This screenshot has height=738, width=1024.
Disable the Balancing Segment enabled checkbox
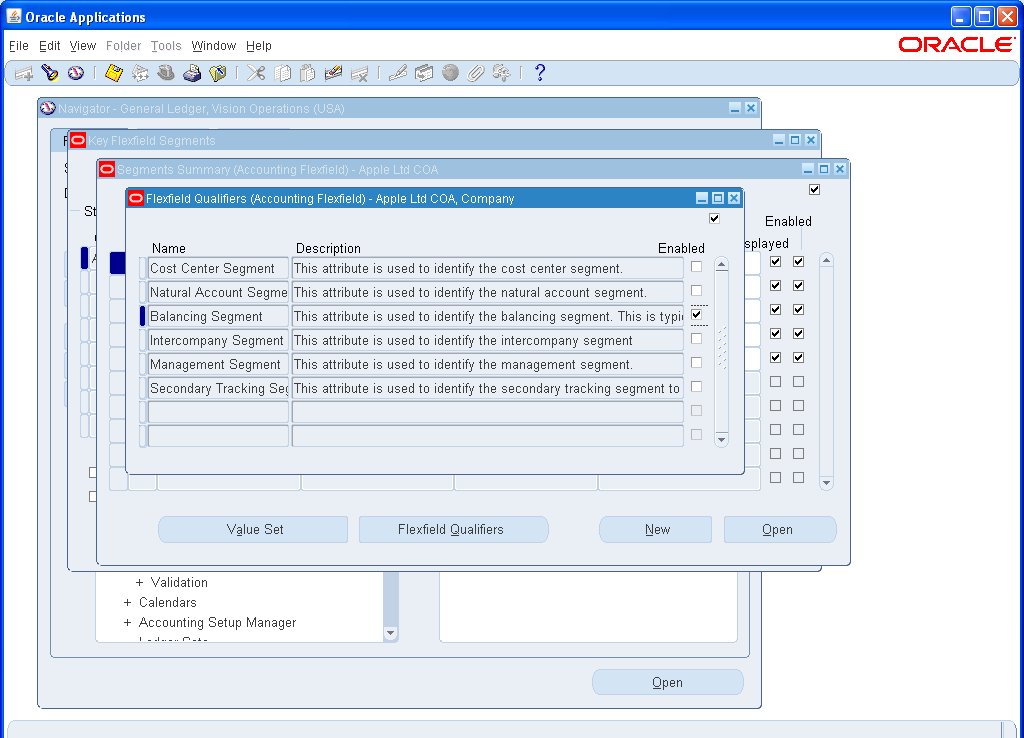(697, 314)
